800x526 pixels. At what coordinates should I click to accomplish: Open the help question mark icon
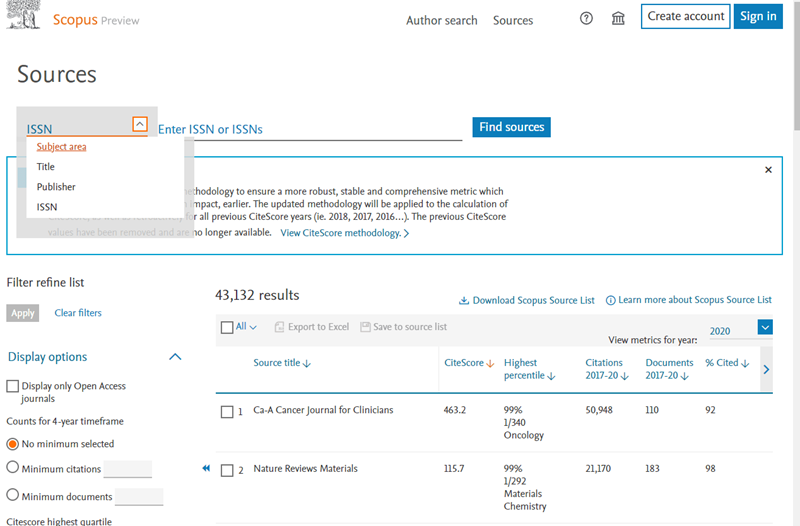pos(586,19)
